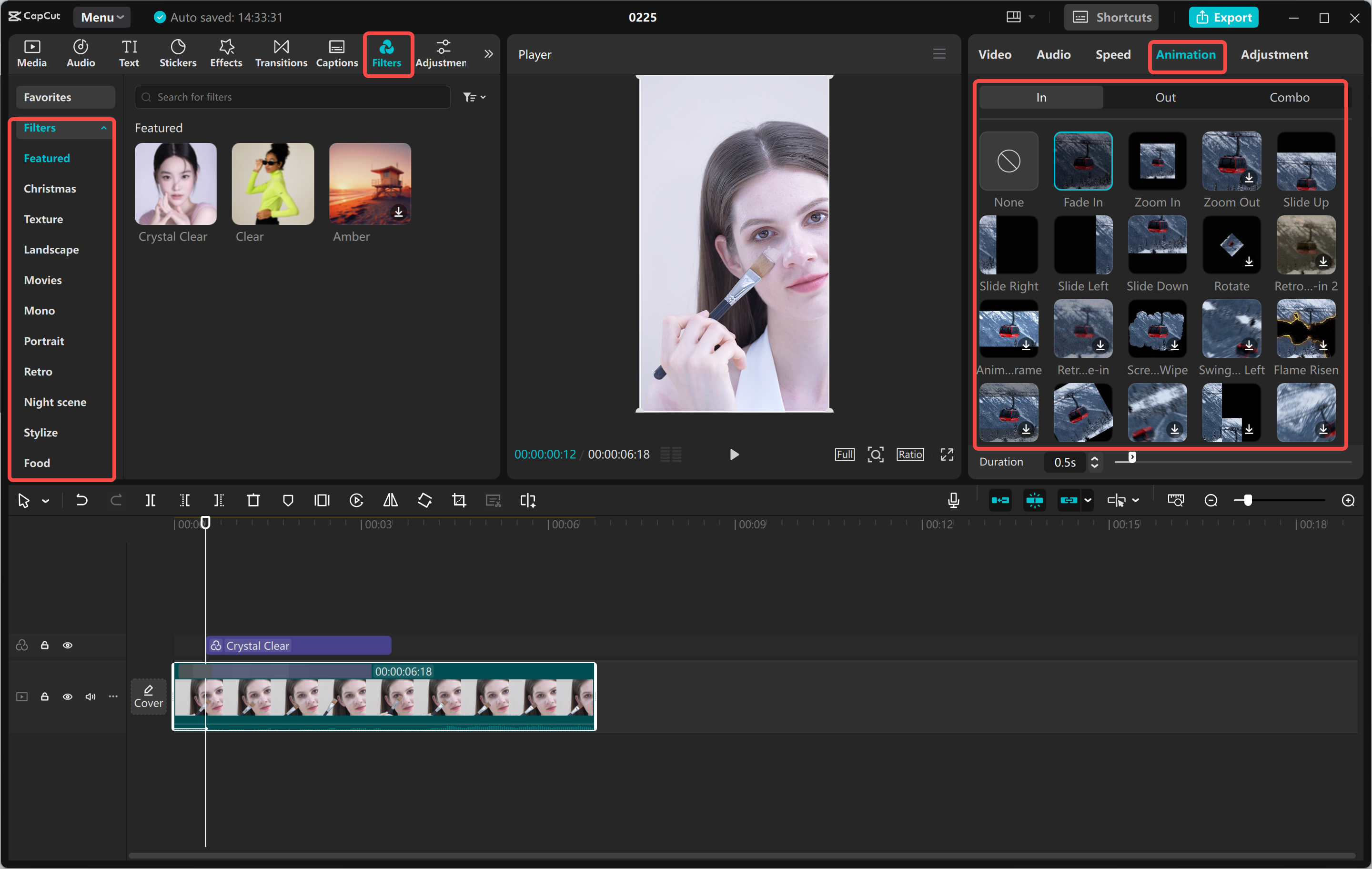This screenshot has width=1372, height=869.
Task: Open the Shortcuts panel
Action: (1110, 17)
